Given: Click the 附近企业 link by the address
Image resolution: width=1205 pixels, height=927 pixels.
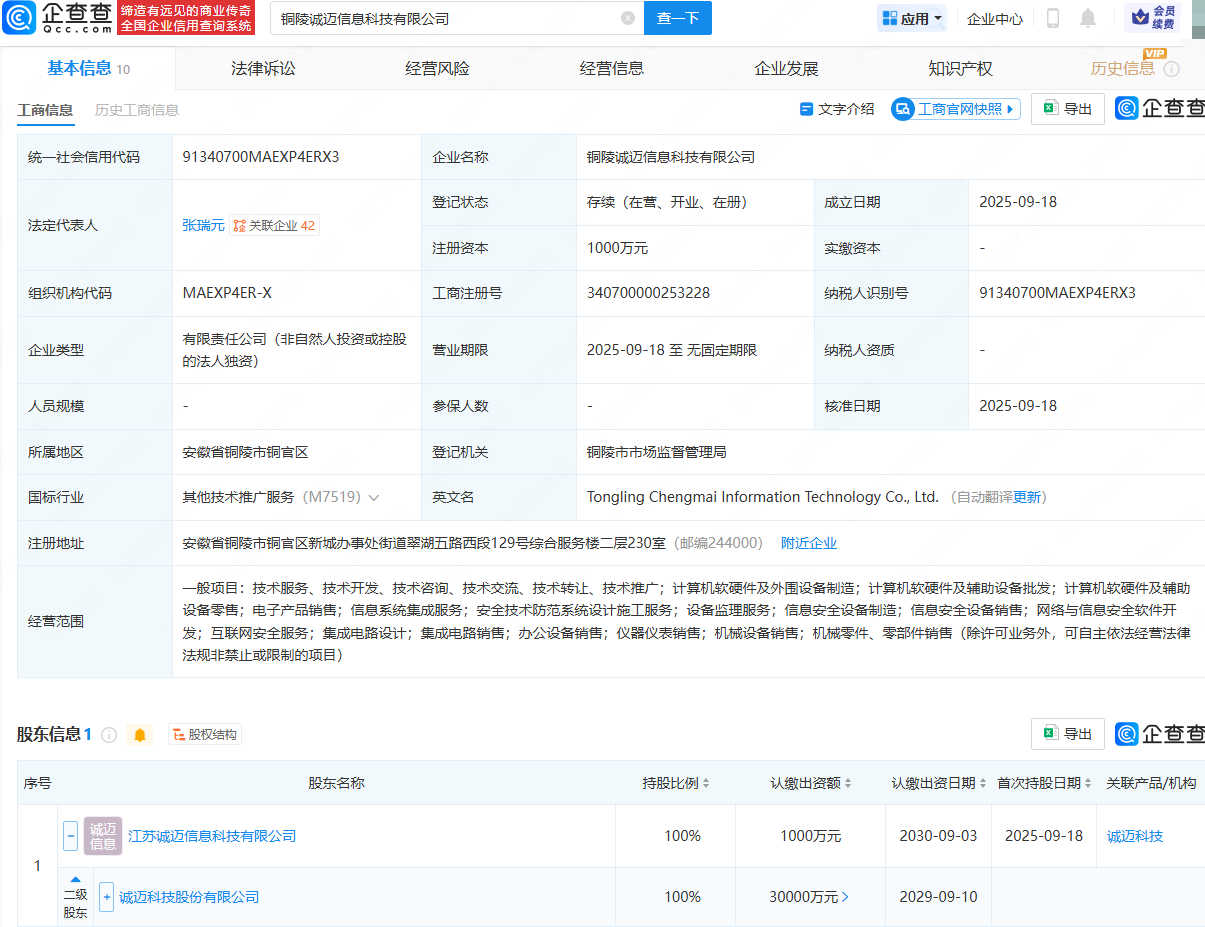Looking at the screenshot, I should tap(808, 543).
